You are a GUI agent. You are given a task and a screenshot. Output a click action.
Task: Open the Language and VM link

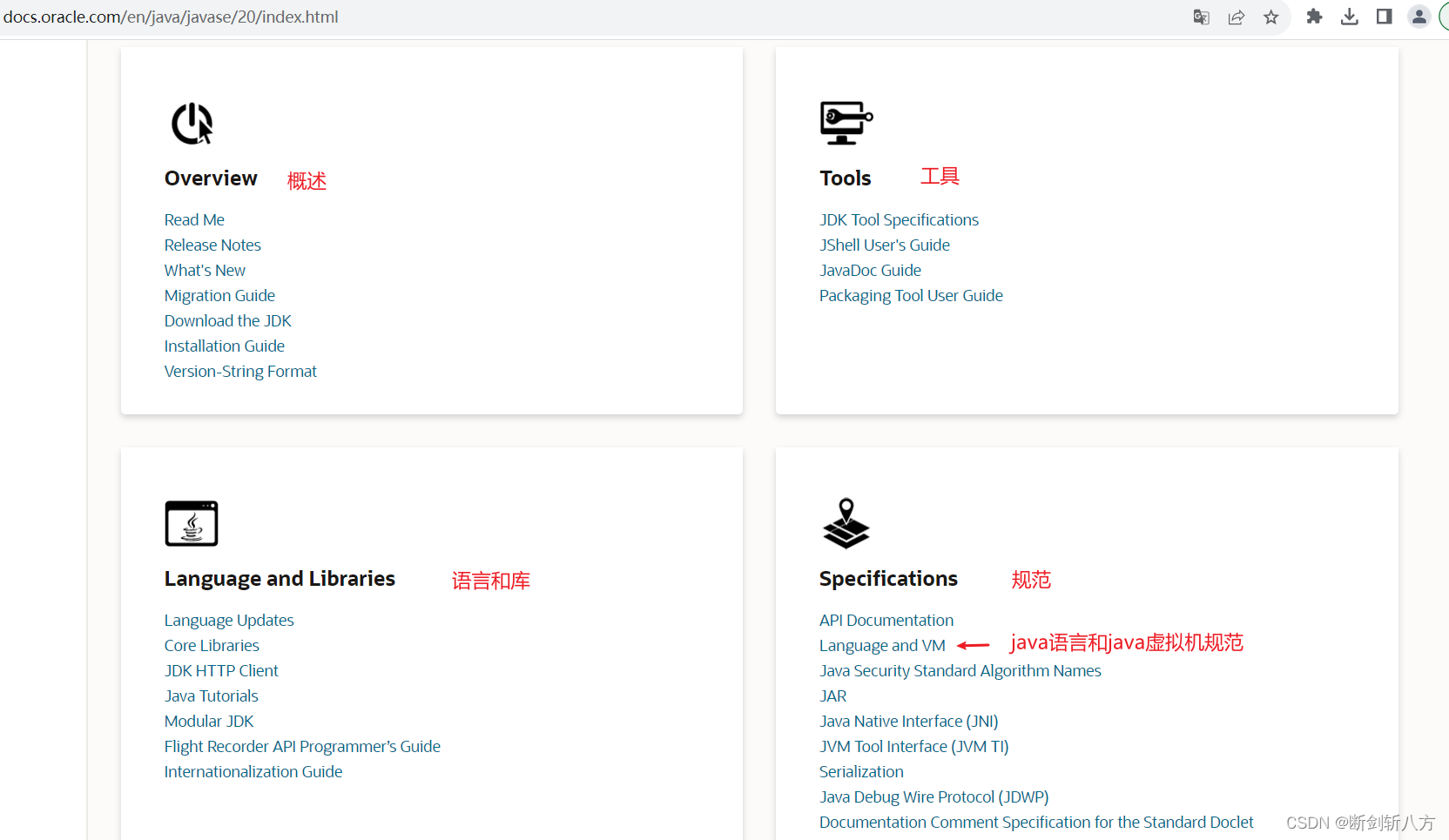click(882, 646)
